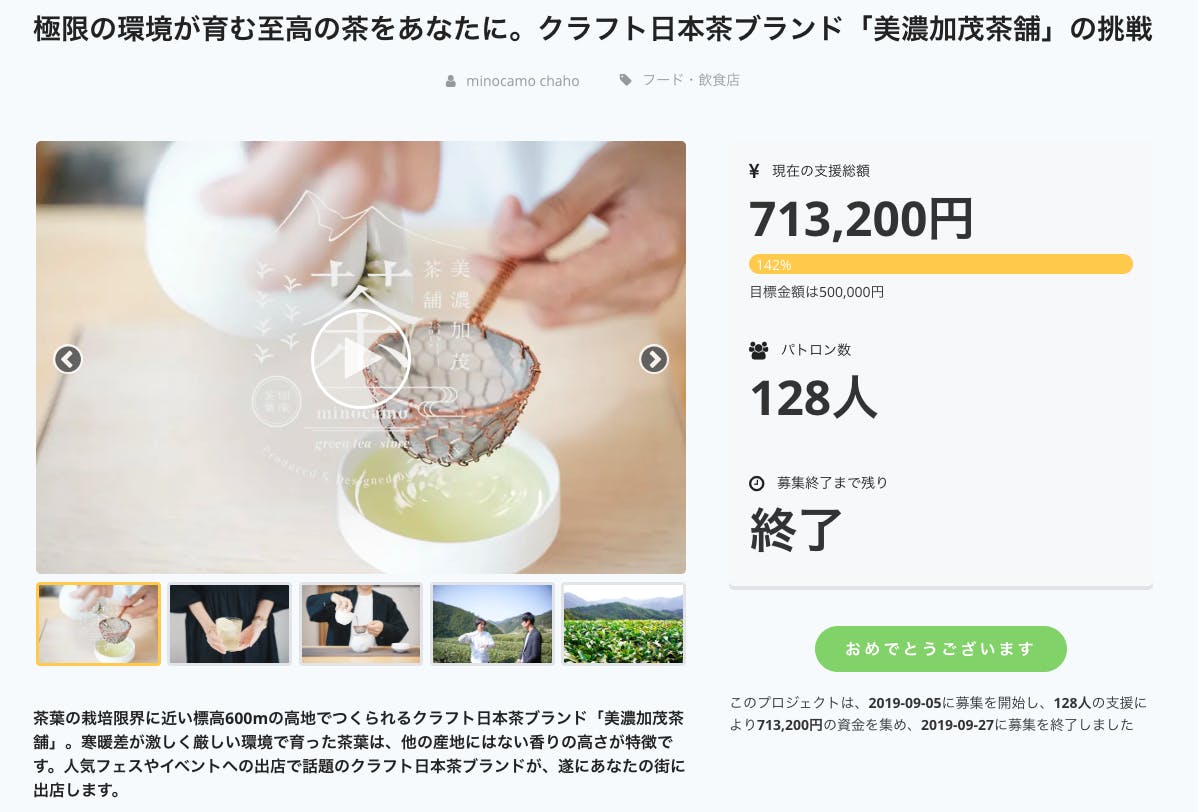
Task: Play the project video
Action: [361, 357]
